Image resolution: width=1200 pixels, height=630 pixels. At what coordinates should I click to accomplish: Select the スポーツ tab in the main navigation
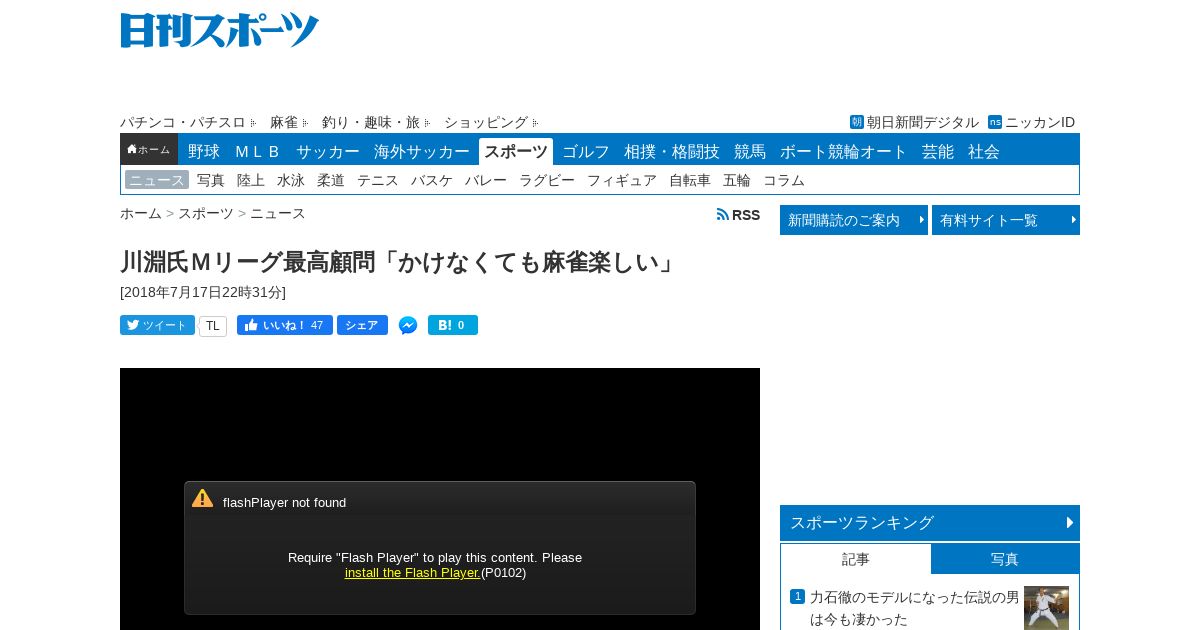coord(516,152)
